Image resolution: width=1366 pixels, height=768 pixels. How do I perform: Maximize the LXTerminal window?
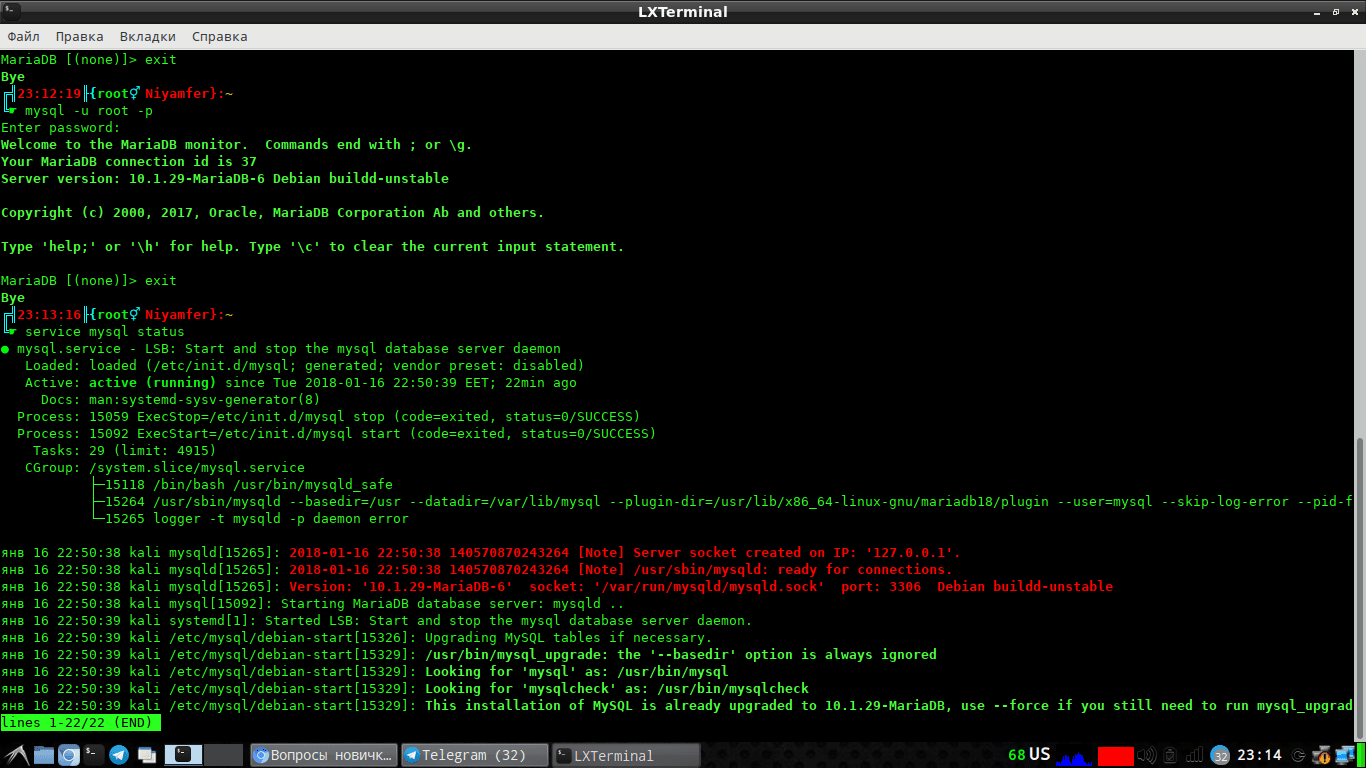tap(1335, 12)
